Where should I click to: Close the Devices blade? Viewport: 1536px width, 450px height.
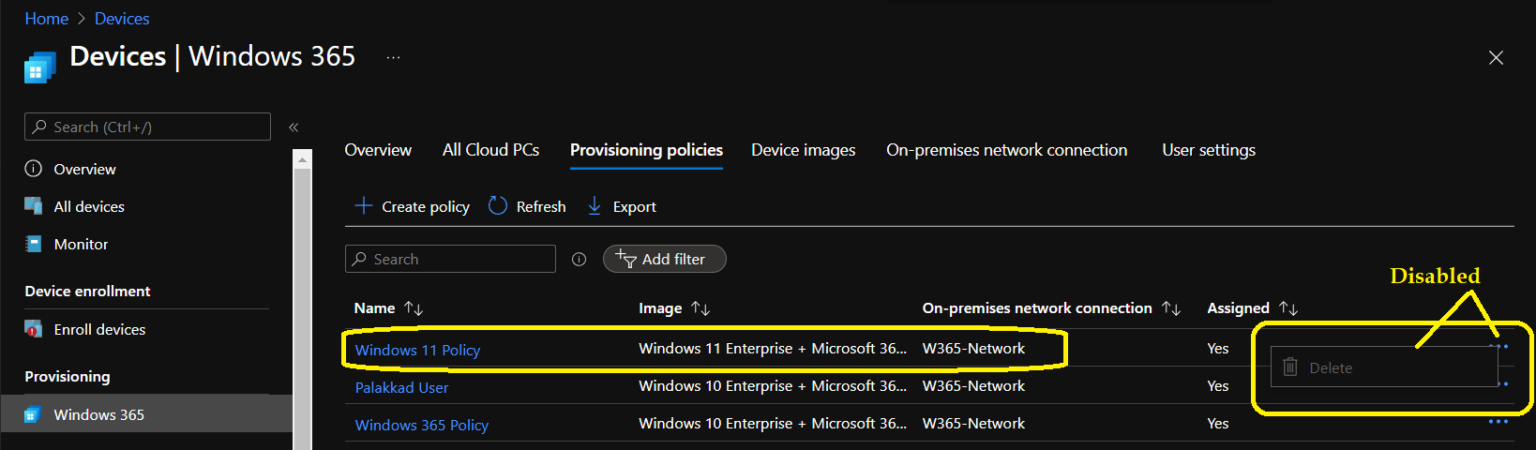click(1496, 58)
